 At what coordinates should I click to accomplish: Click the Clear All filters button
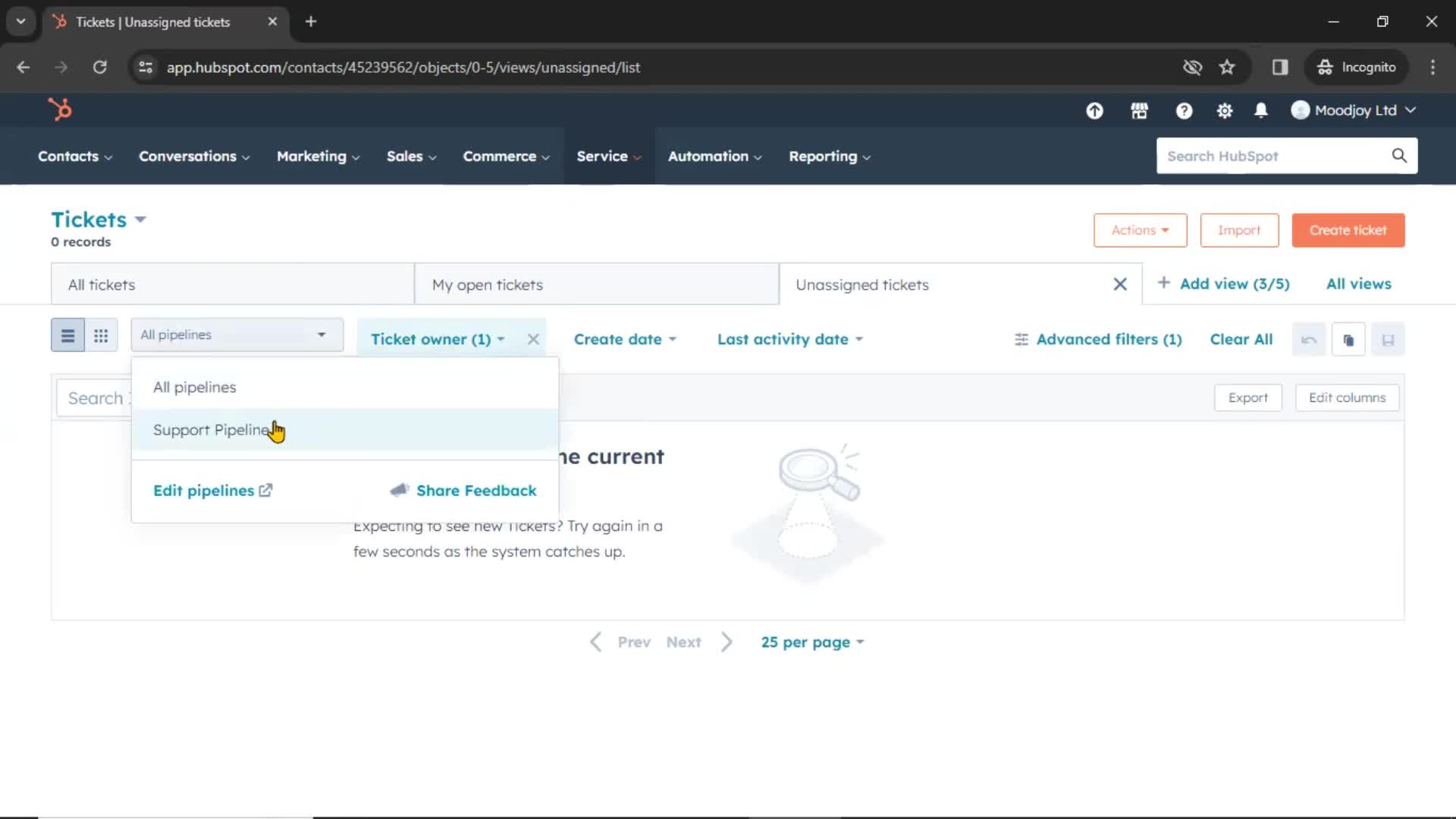point(1240,339)
